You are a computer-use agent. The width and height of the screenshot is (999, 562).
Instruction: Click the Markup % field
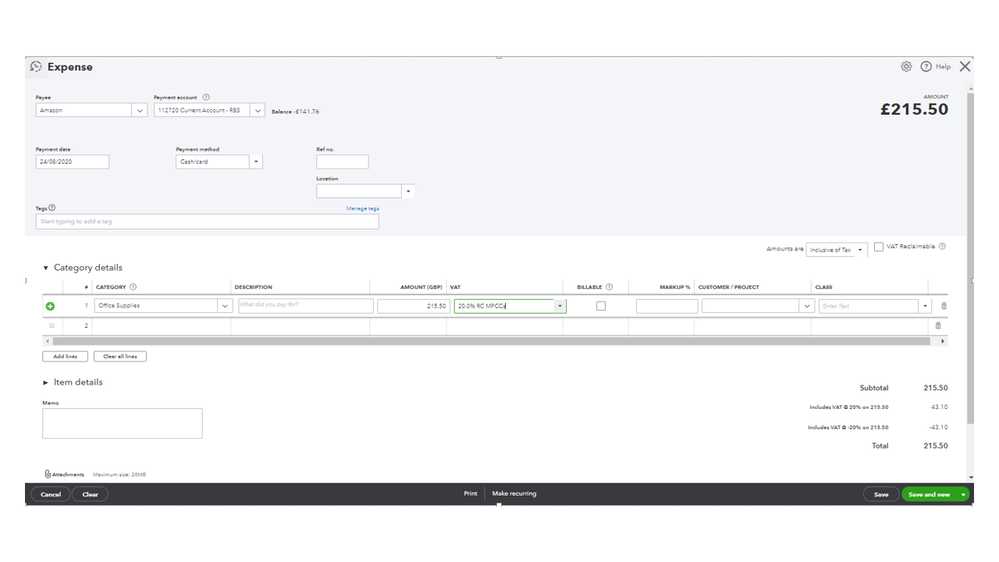click(x=666, y=306)
